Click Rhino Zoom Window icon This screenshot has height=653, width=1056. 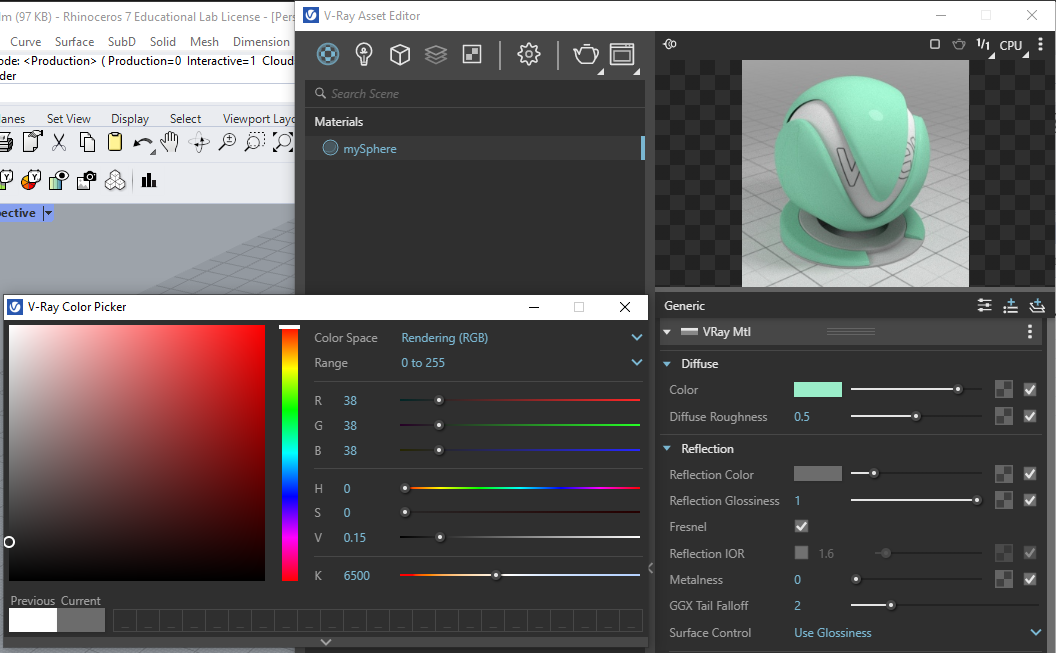tap(255, 142)
